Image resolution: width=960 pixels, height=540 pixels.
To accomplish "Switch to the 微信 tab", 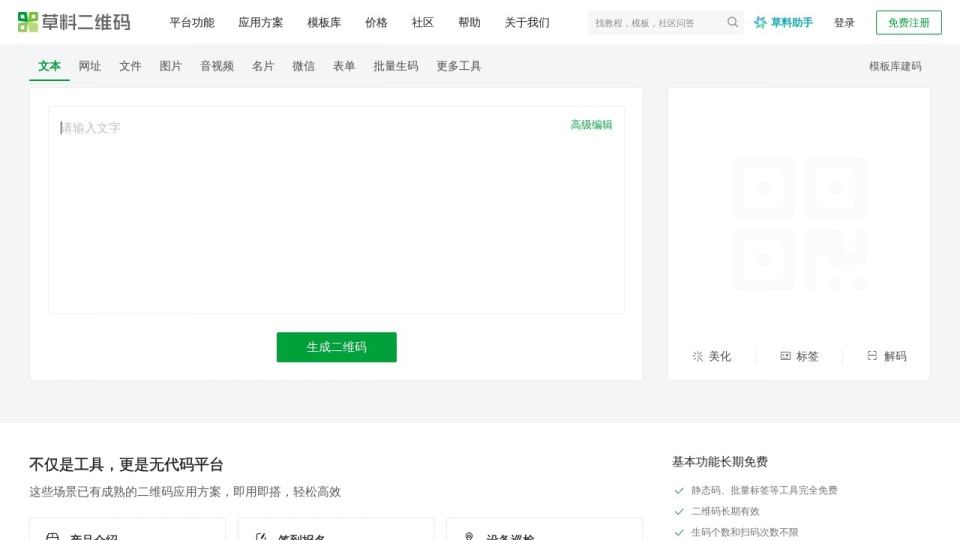I will pos(303,66).
